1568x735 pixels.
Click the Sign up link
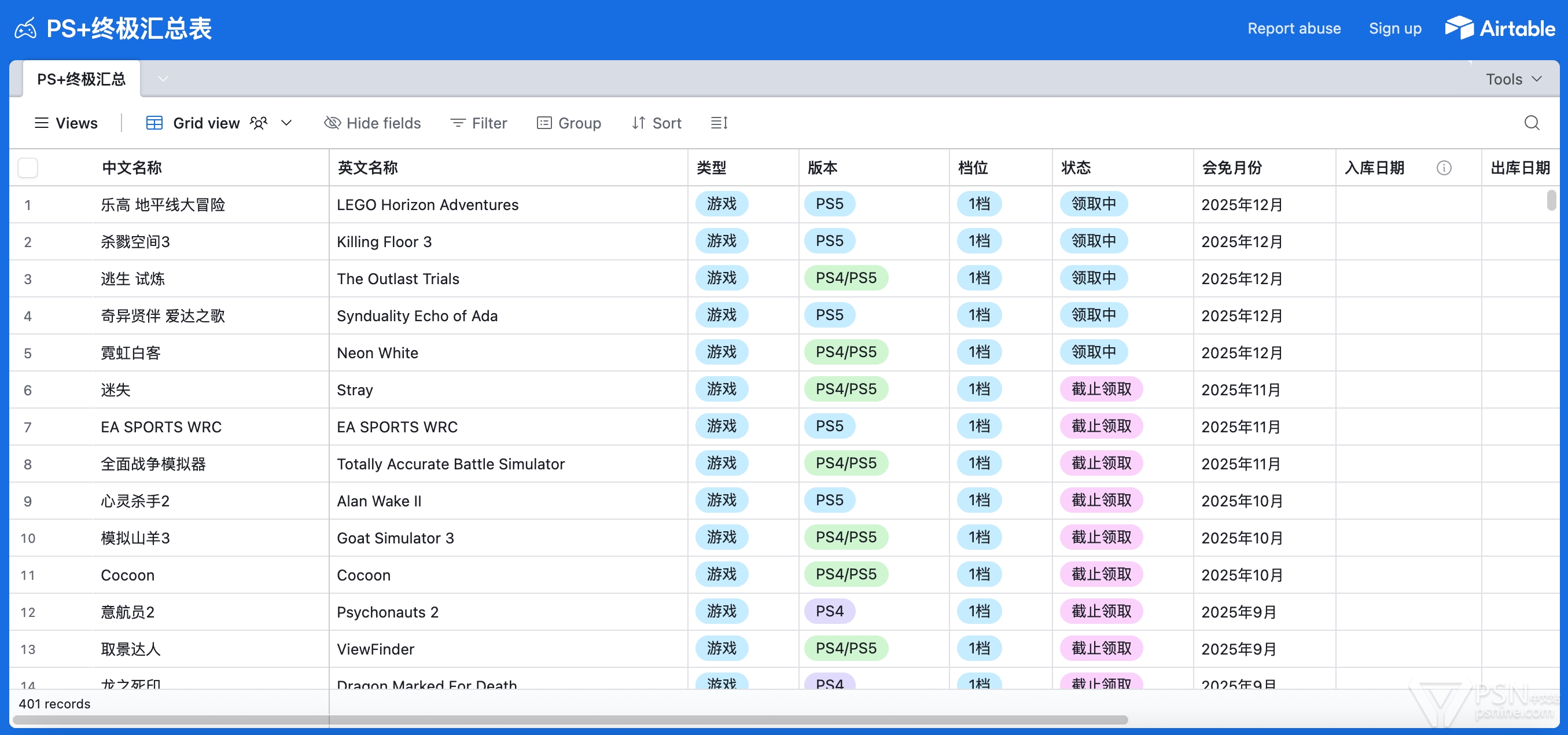(1394, 28)
